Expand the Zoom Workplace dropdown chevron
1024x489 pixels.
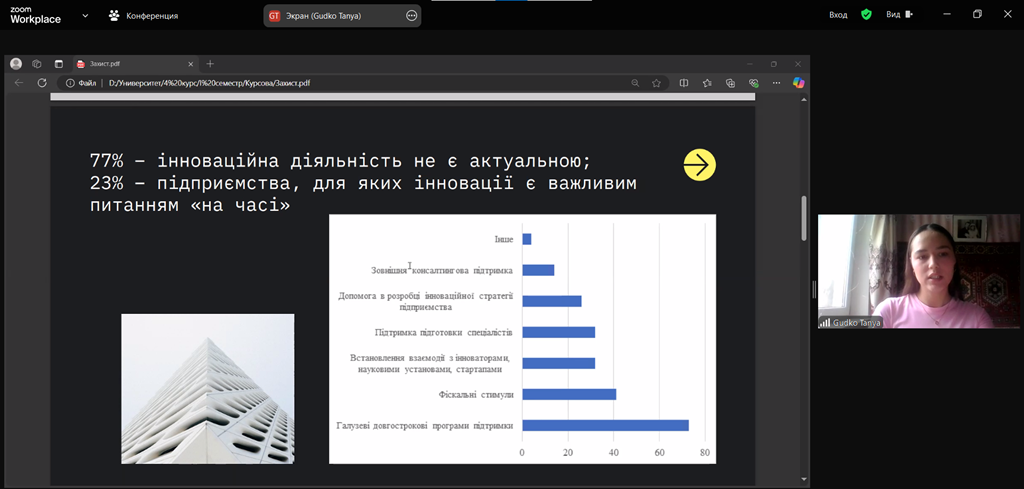84,16
